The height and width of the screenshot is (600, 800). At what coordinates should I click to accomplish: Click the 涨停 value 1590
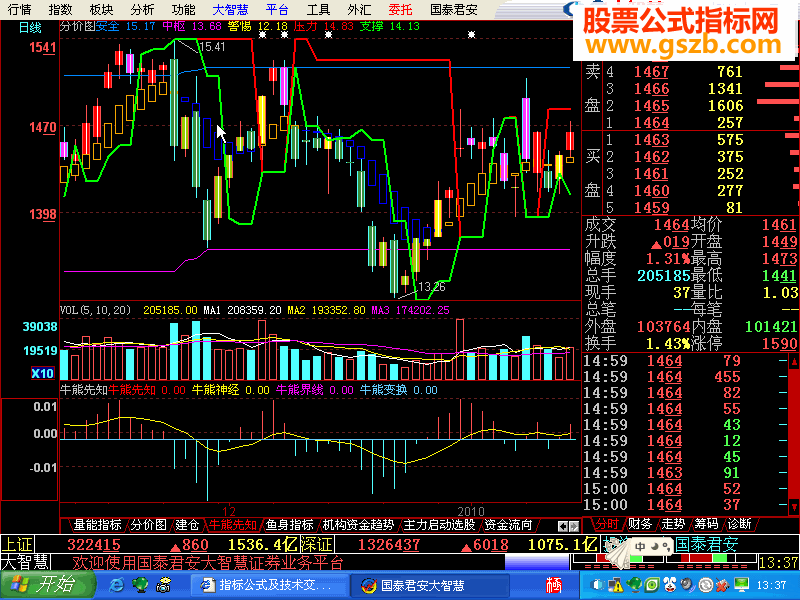coord(780,343)
